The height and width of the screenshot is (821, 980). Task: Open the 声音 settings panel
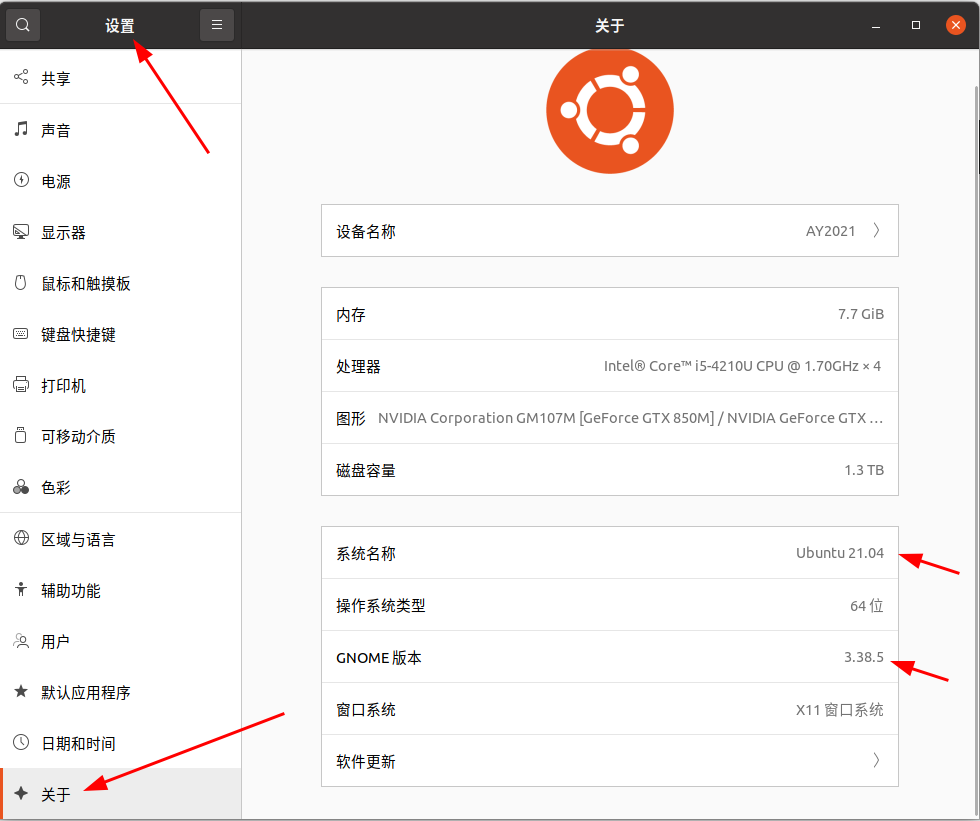pos(121,130)
